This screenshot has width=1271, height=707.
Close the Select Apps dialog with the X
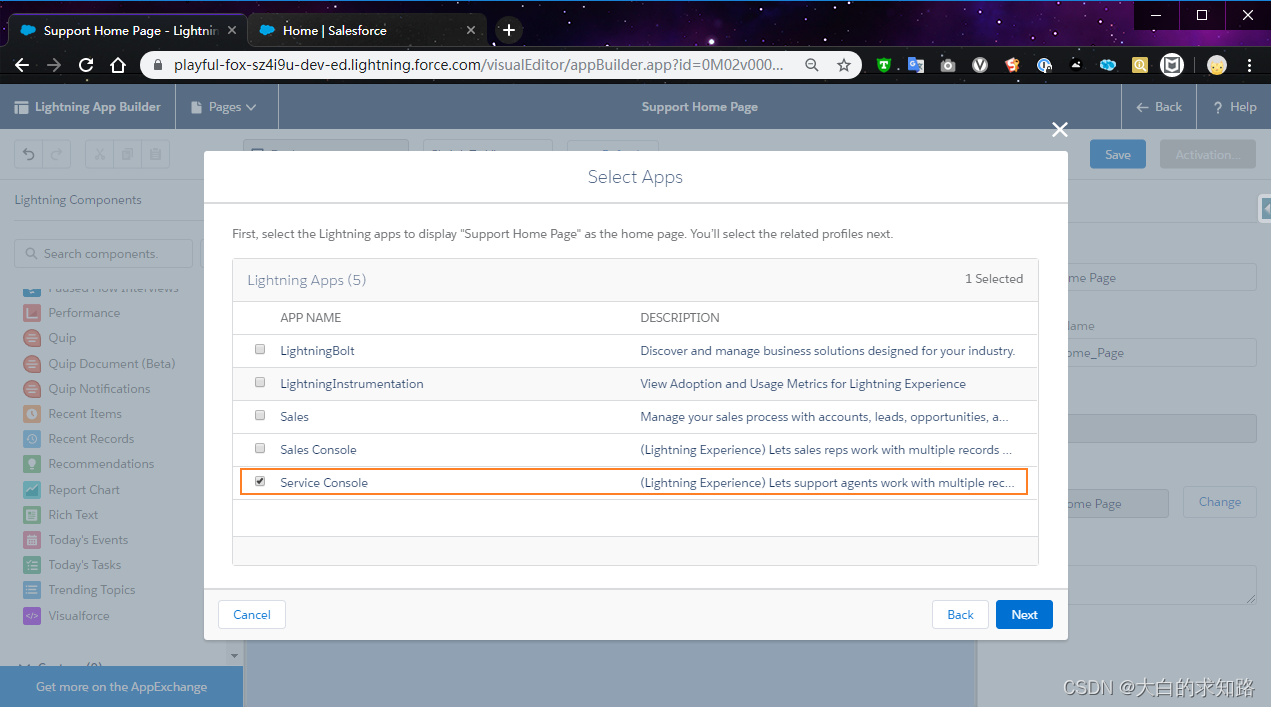(1060, 129)
